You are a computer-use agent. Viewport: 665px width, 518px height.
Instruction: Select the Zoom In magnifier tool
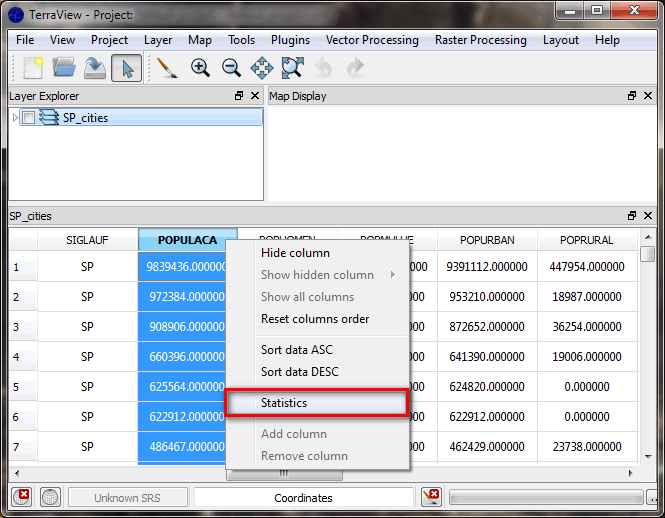click(200, 68)
